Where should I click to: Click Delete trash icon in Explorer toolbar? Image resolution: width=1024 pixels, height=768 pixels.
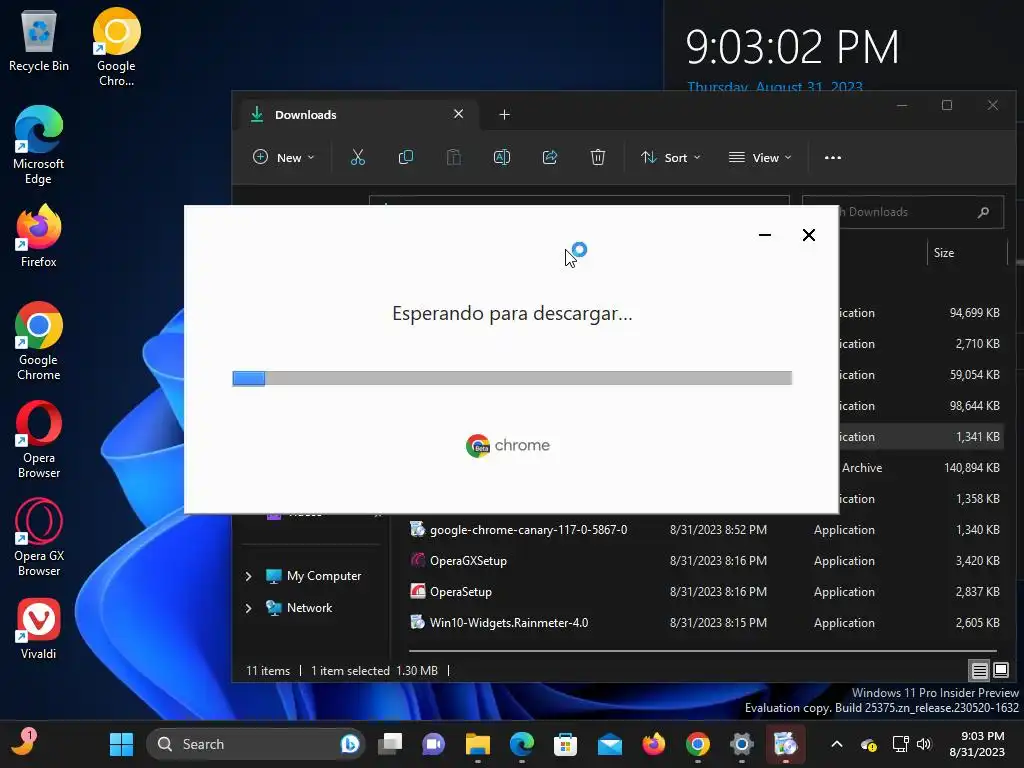point(598,157)
